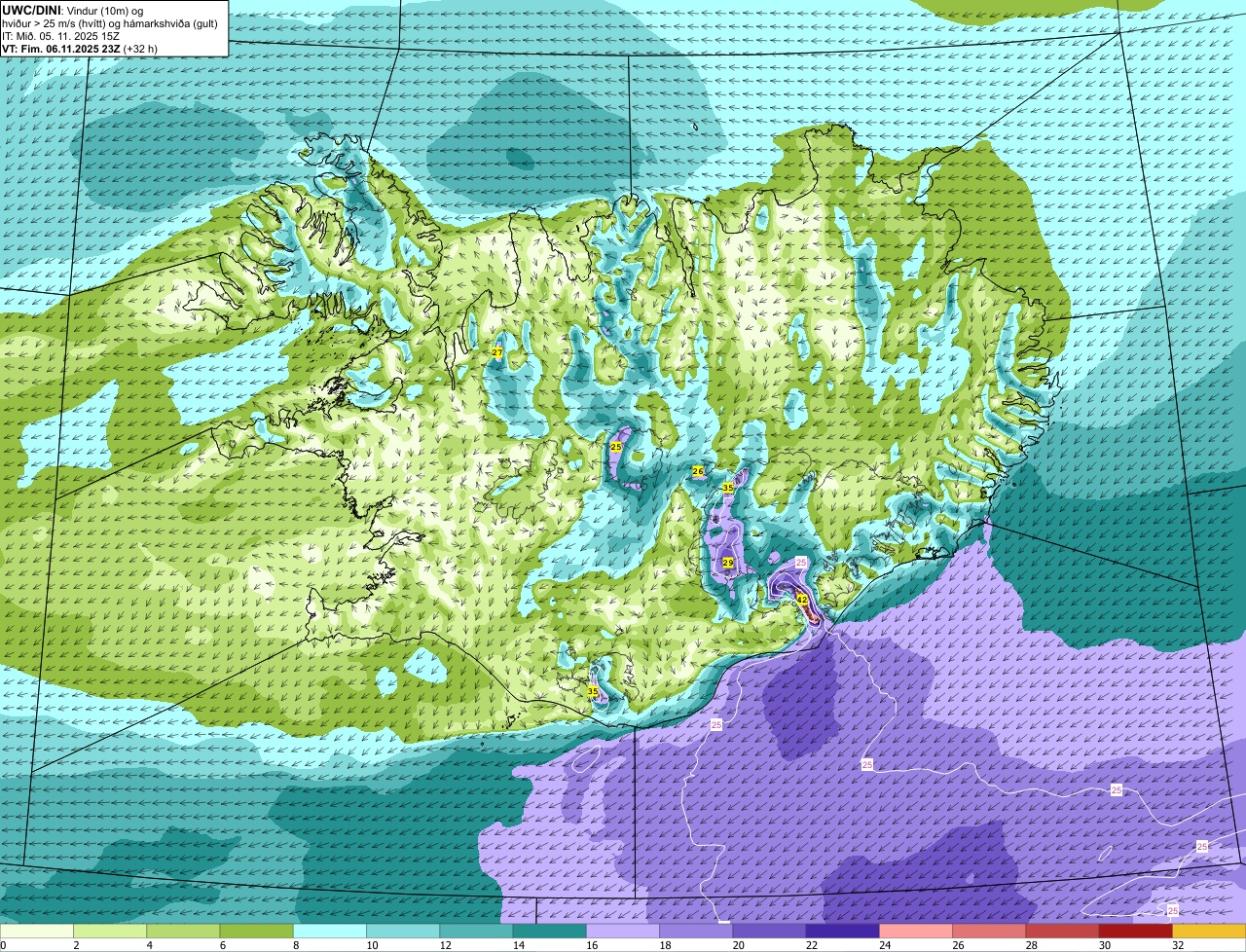Image resolution: width=1246 pixels, height=952 pixels.
Task: Click the yellow 27 peak gust label
Action: pos(496,352)
